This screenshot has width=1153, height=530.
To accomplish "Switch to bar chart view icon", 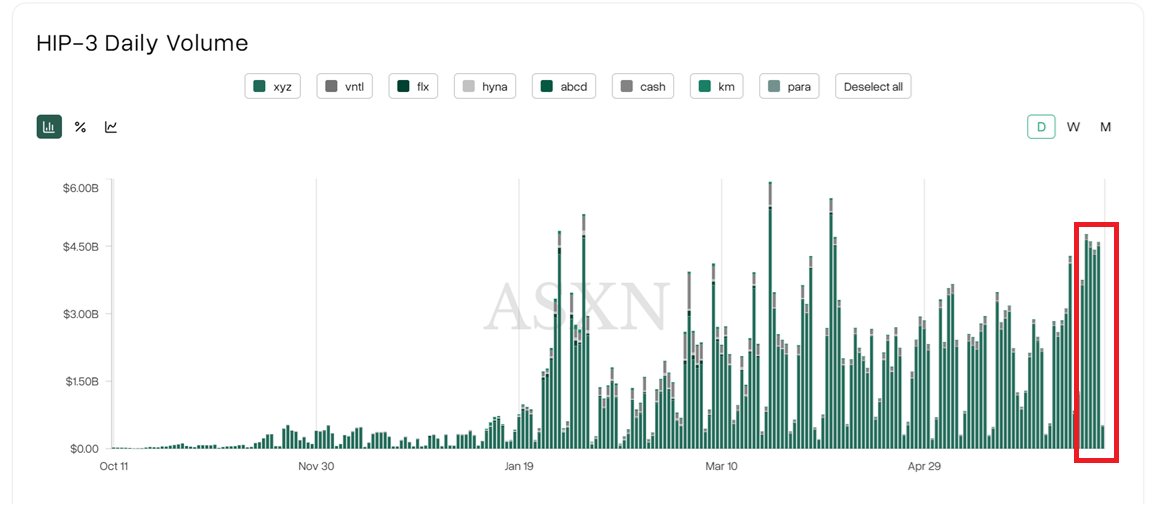I will coord(49,127).
